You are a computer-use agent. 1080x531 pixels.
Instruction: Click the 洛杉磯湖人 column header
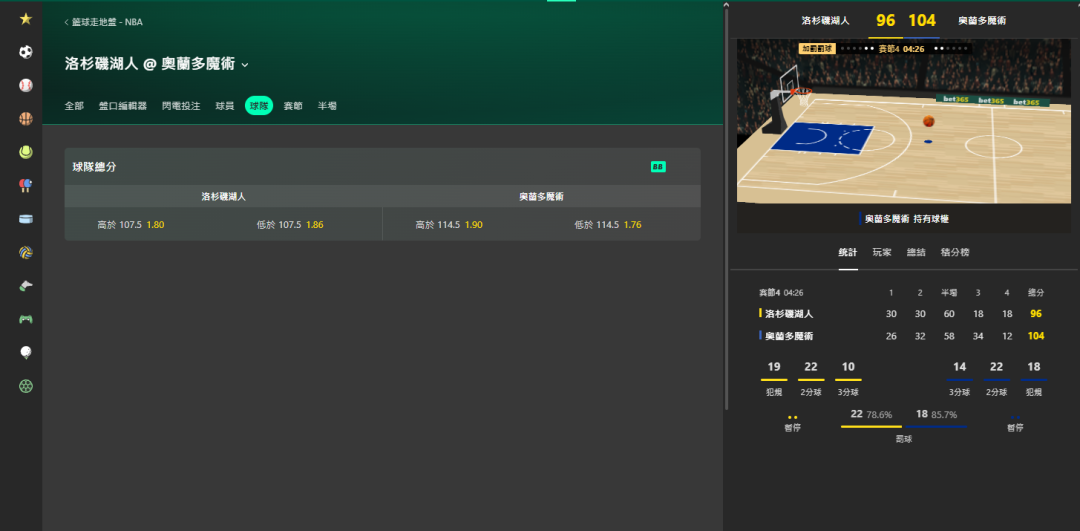pos(223,196)
